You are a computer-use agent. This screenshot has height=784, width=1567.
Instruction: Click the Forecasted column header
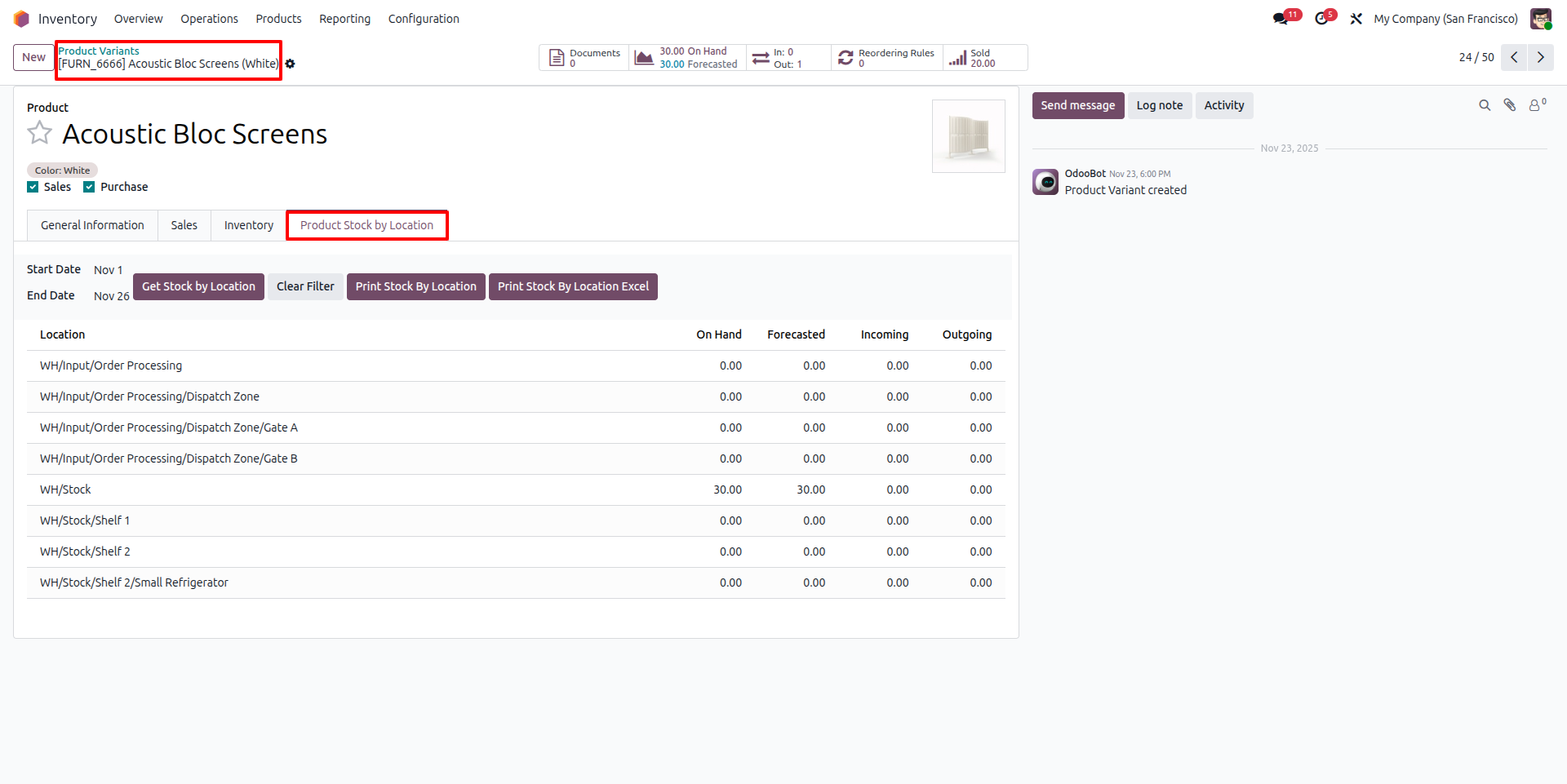[796, 334]
